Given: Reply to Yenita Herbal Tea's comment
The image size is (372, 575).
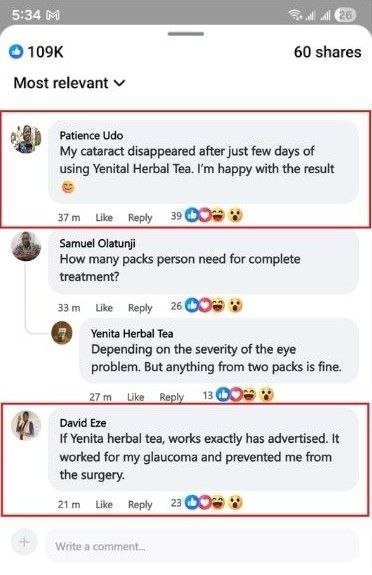Looking at the screenshot, I should point(171,397).
